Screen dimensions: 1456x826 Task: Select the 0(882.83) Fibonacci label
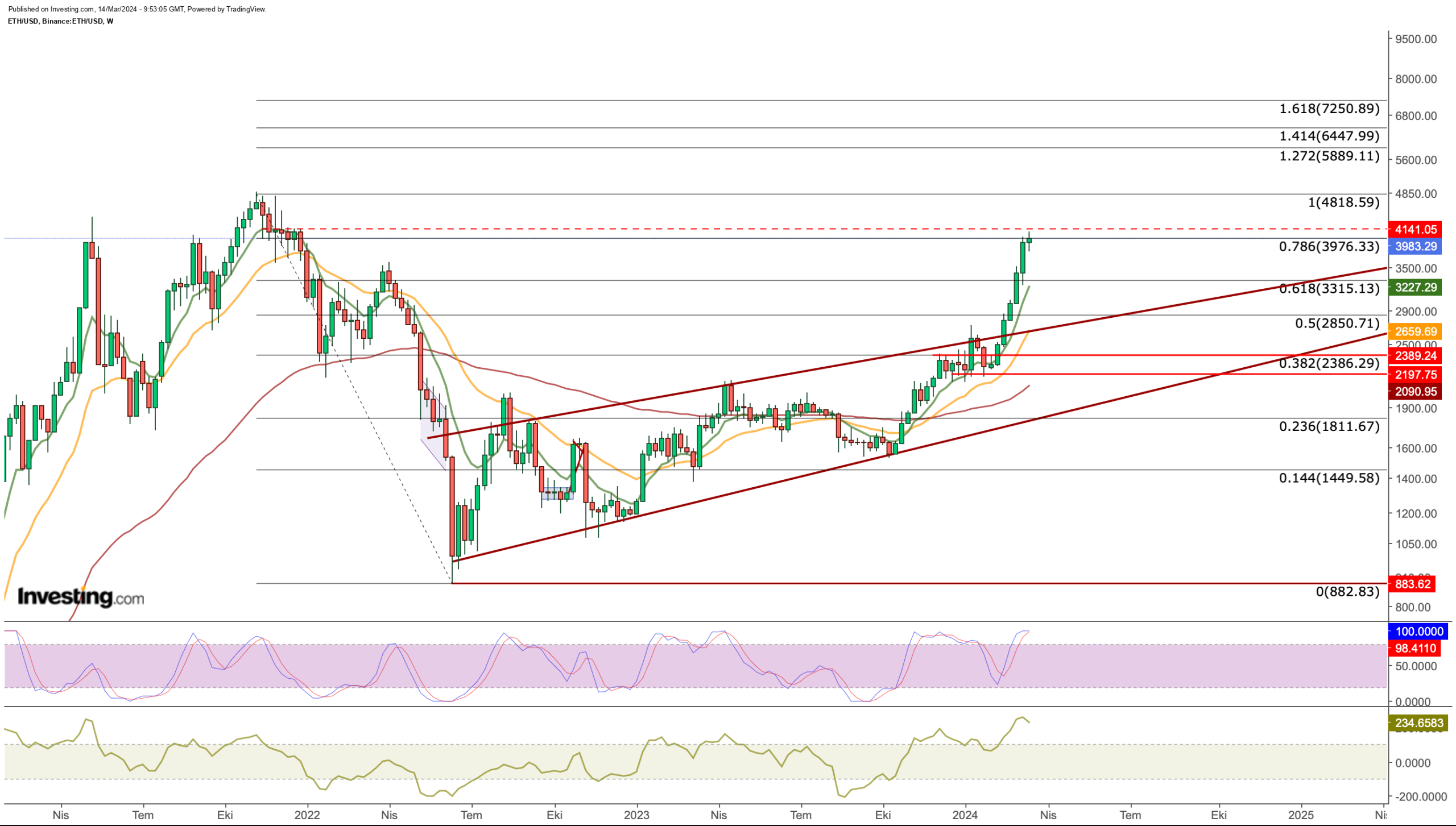pos(1347,592)
